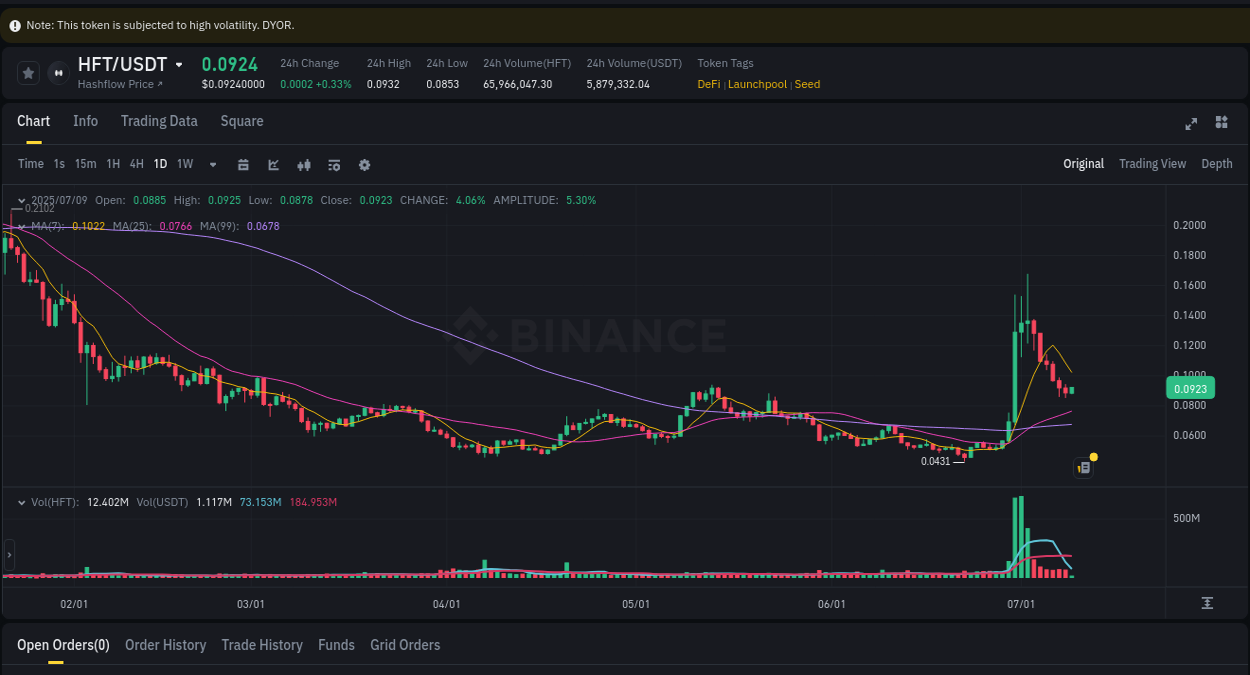The height and width of the screenshot is (675, 1250).
Task: Open the HFT/USDT pair selector dropdown
Action: [x=179, y=64]
